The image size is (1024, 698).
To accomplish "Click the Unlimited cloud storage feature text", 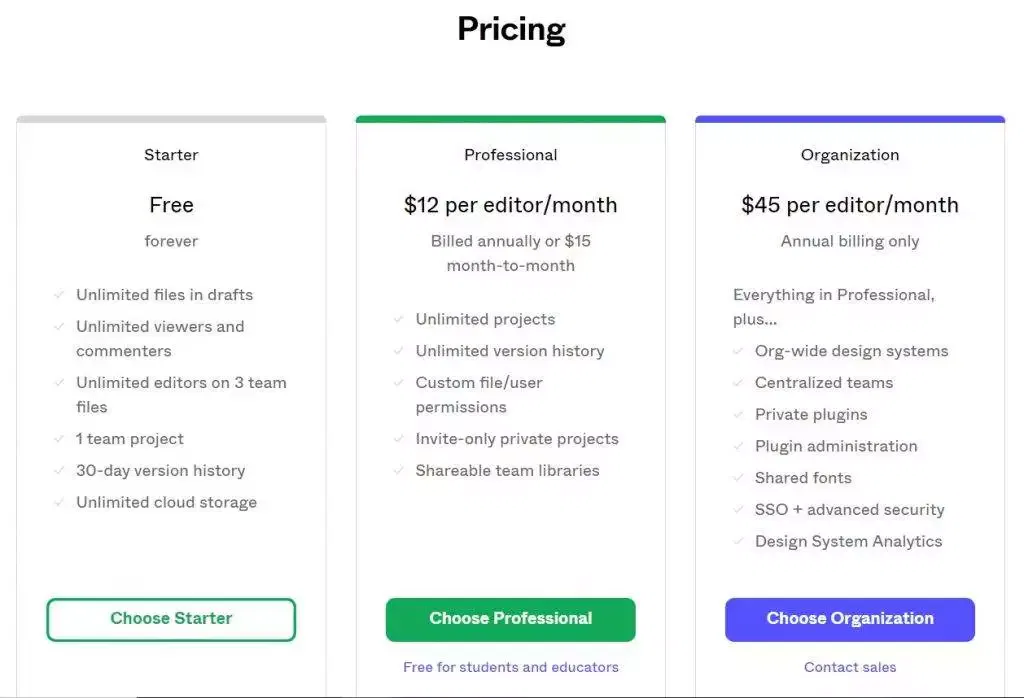I will 166,503.
